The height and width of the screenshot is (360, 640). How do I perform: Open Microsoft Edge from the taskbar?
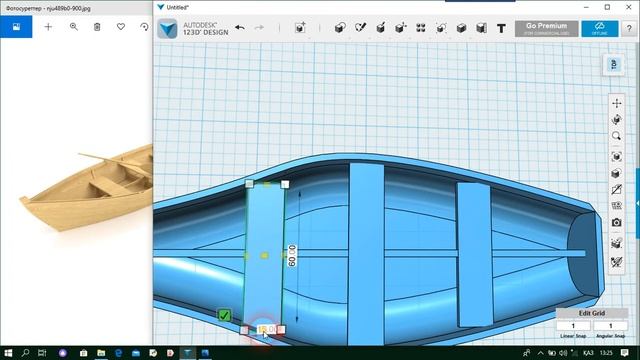point(119,353)
